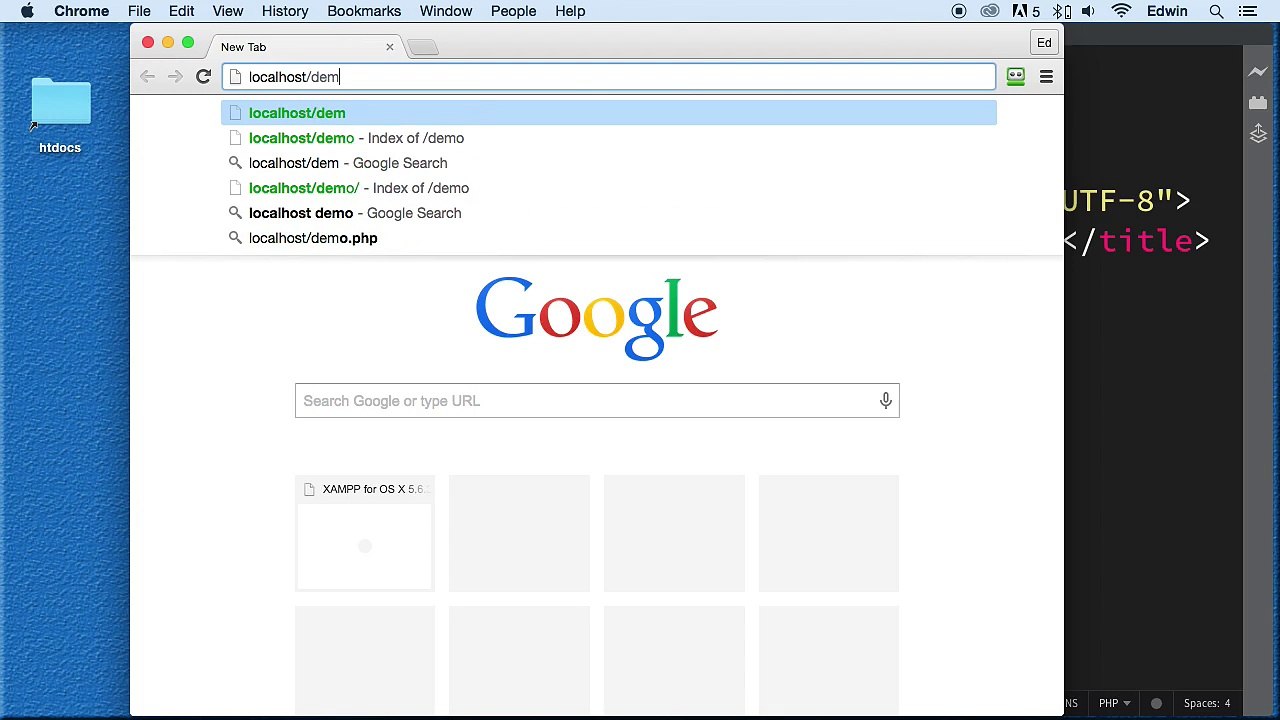Image resolution: width=1280 pixels, height=720 pixels.
Task: Open the volume control in menu bar
Action: [x=1088, y=11]
